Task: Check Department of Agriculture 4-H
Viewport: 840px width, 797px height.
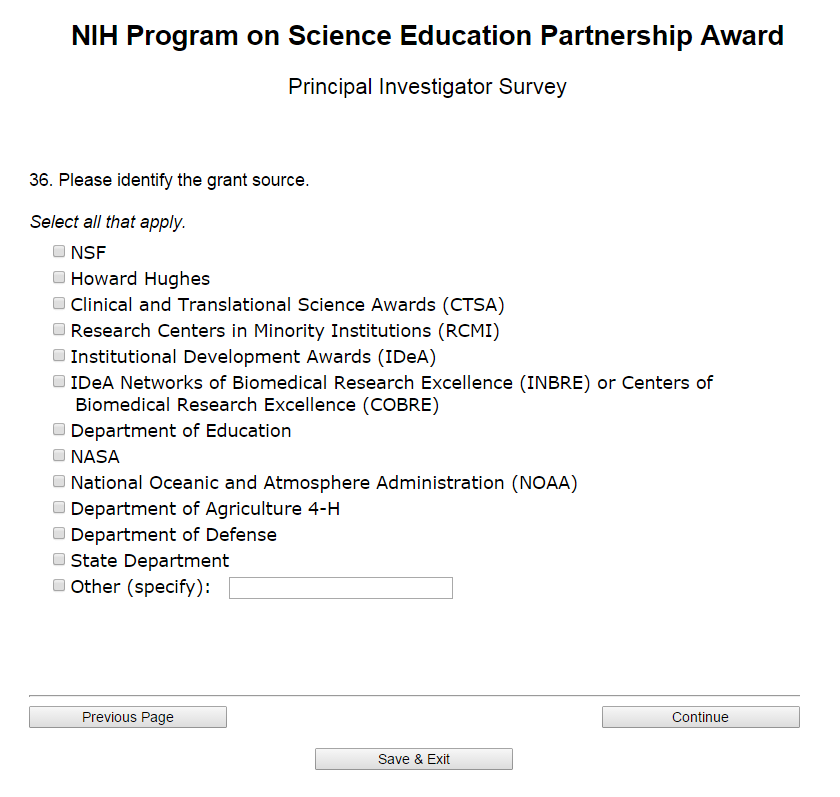Action: coord(59,508)
